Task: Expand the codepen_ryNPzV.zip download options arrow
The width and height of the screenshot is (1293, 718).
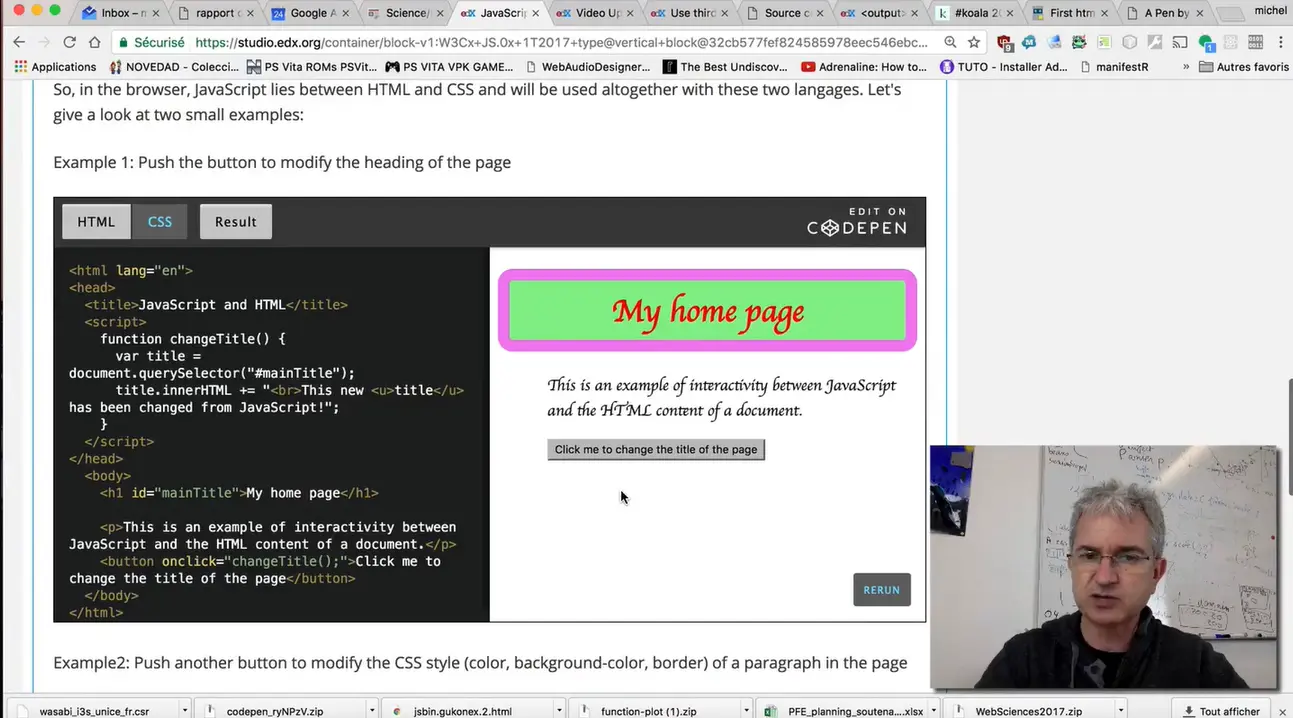Action: (x=372, y=711)
